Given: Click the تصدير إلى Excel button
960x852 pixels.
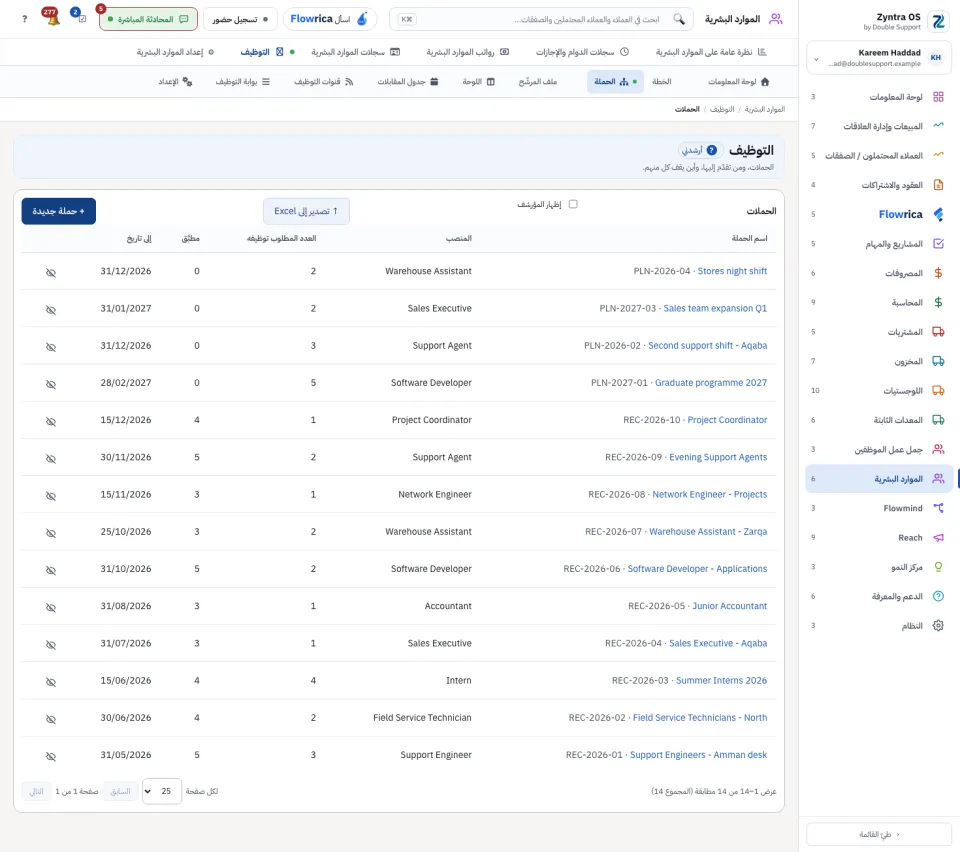Looking at the screenshot, I should click(306, 211).
